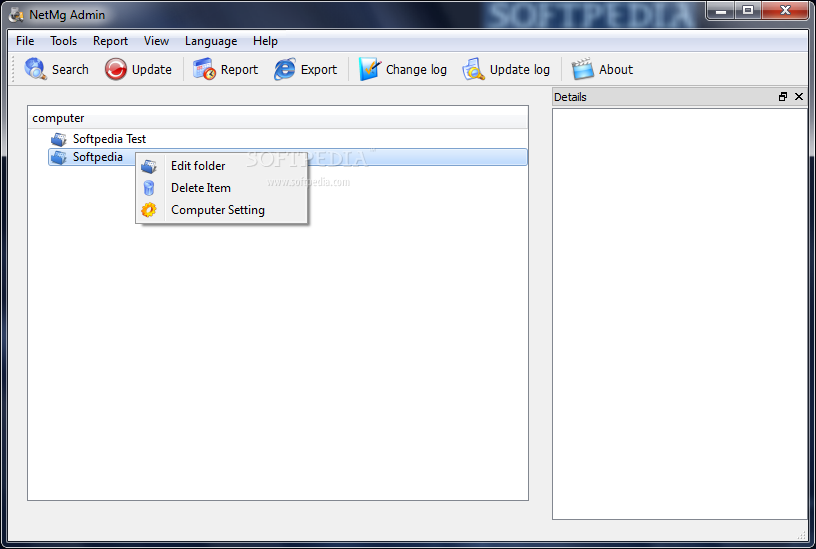The width and height of the screenshot is (816, 549).
Task: Click the NetMg Admin title bar icon
Action: (16, 15)
